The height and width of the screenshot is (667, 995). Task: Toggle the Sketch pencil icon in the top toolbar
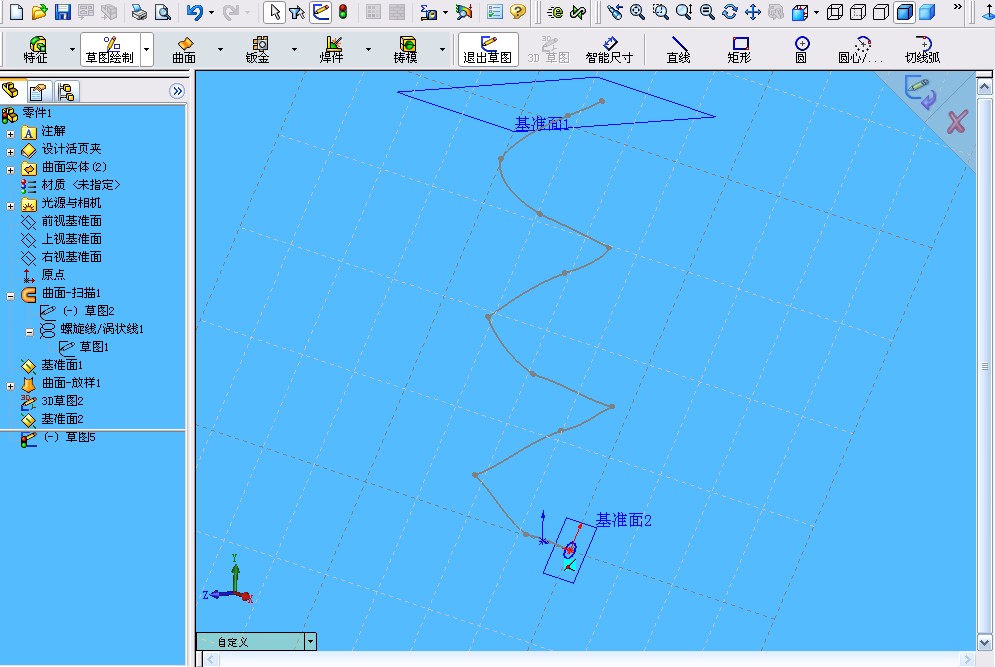pos(320,11)
